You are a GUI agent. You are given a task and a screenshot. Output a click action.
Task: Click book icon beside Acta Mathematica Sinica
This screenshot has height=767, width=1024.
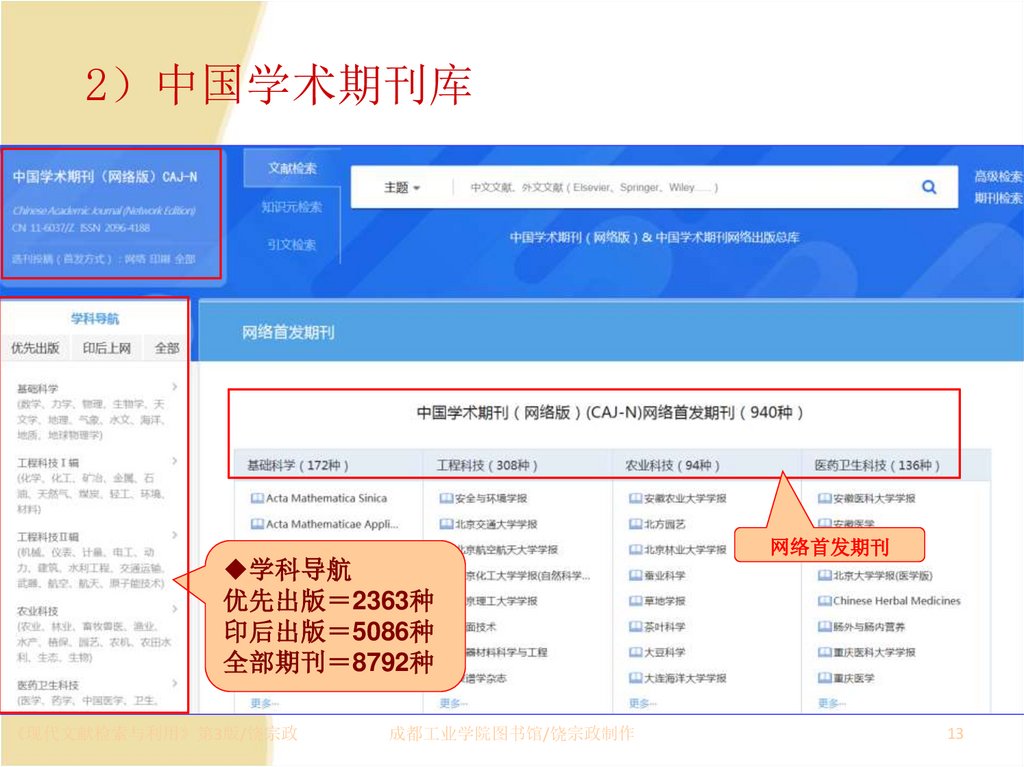pos(257,498)
